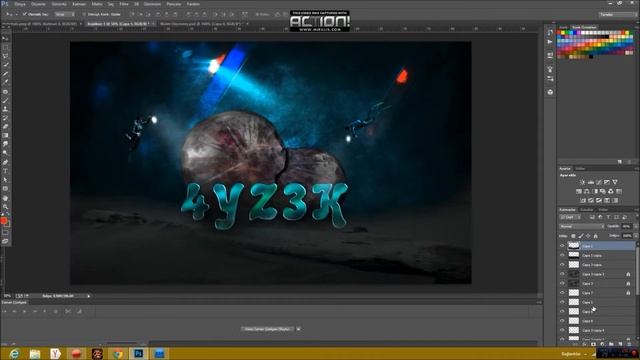Screen dimensions: 640x360
Task: Click the timeline scissors split button
Action: 68,311
